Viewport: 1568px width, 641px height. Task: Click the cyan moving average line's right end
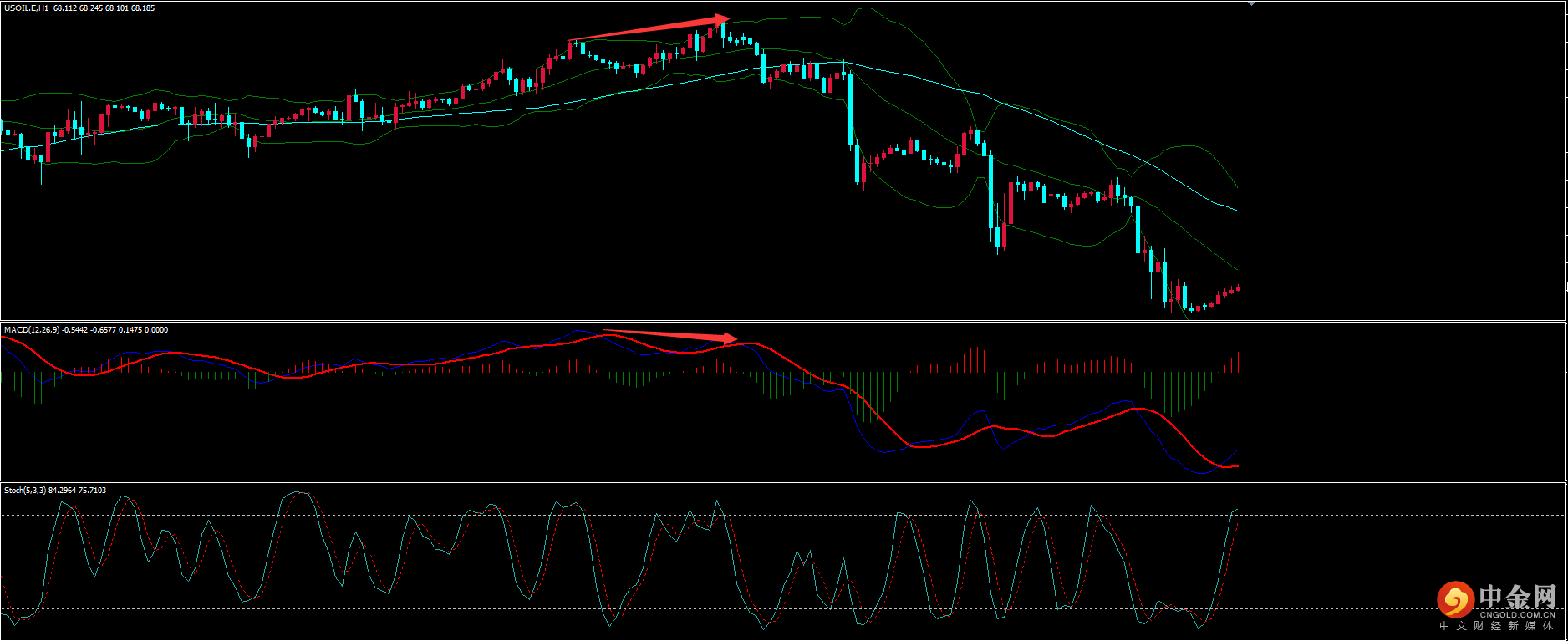1236,211
